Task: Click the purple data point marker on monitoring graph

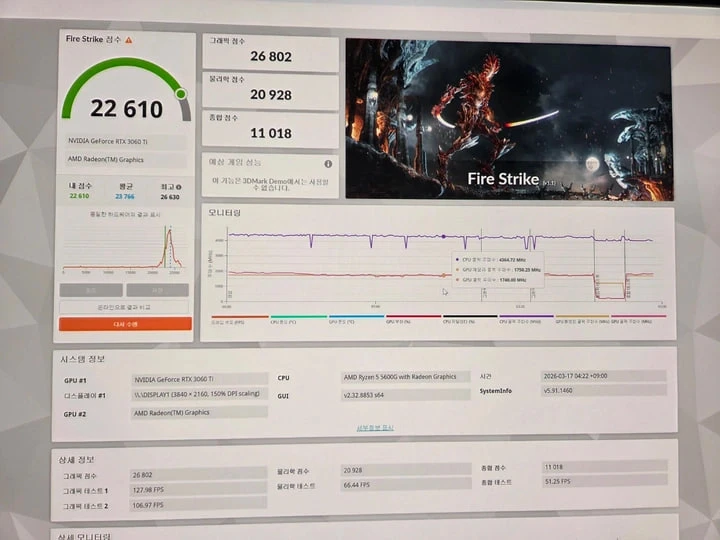Action: coord(444,236)
